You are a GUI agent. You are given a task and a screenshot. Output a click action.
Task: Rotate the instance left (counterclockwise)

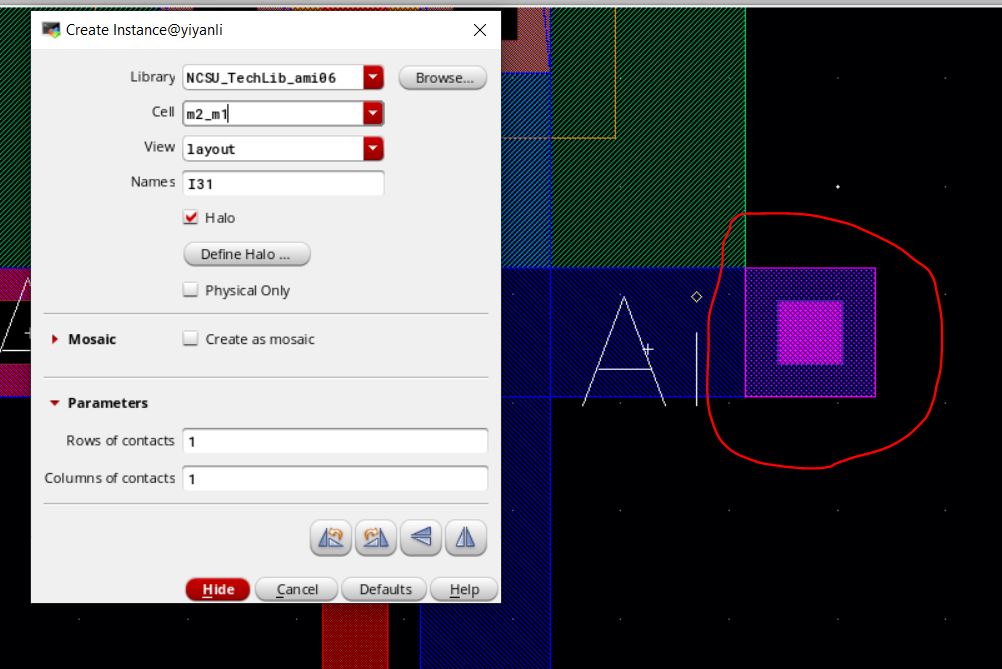coord(333,538)
